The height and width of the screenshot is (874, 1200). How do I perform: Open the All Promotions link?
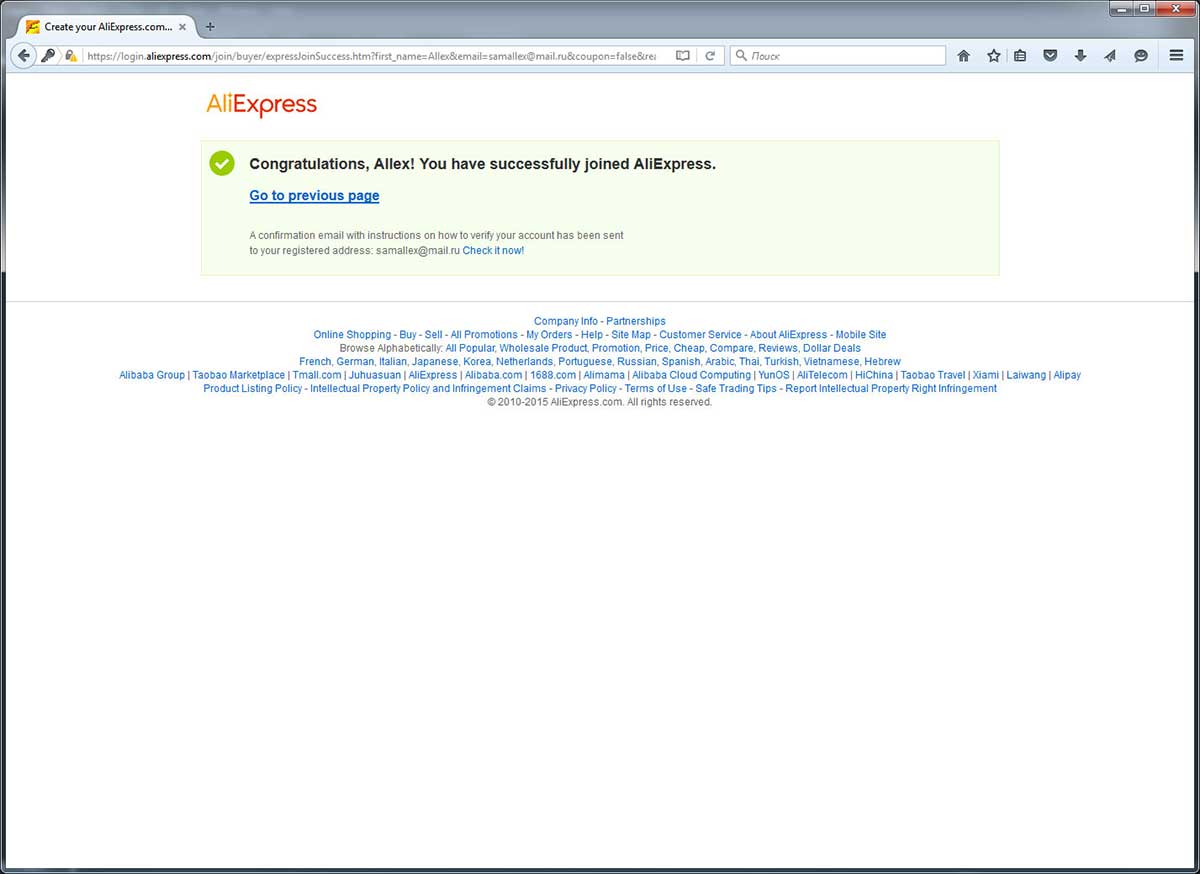coord(484,335)
